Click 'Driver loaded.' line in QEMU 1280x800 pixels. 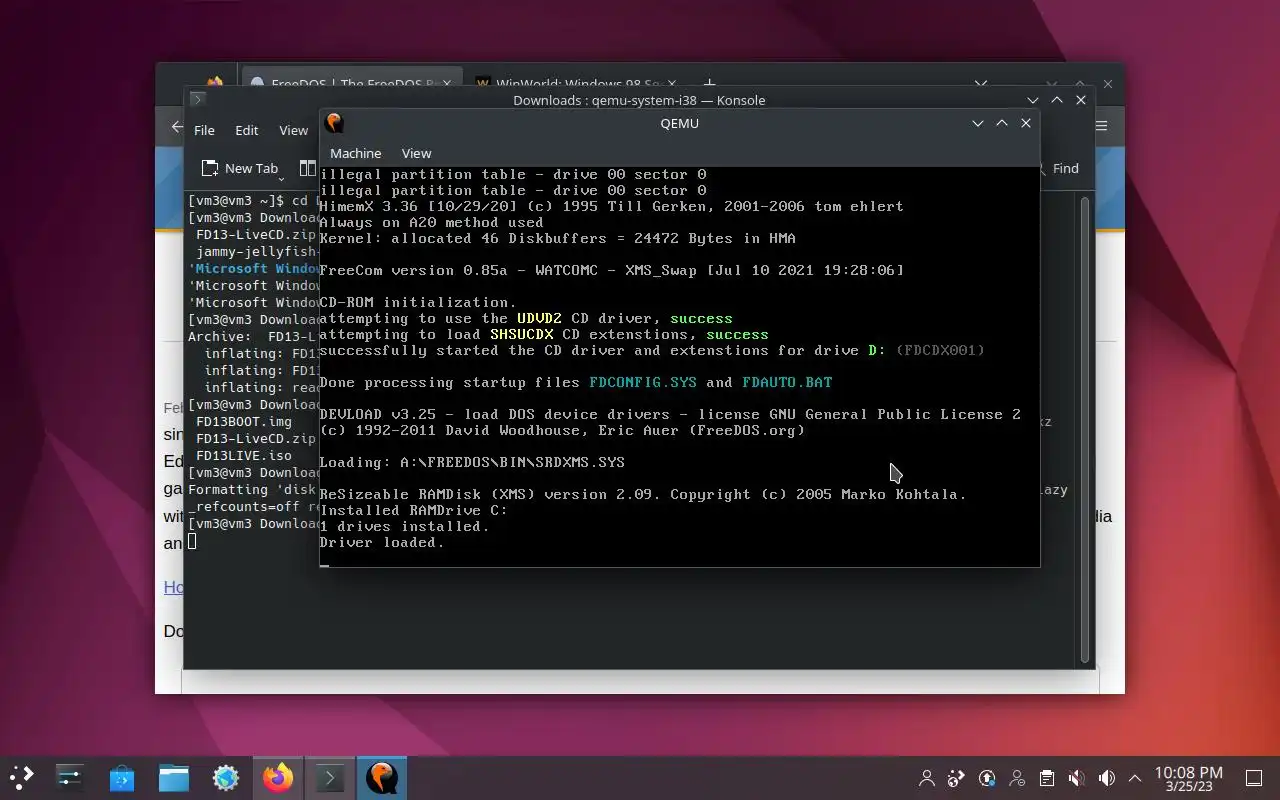pos(382,542)
